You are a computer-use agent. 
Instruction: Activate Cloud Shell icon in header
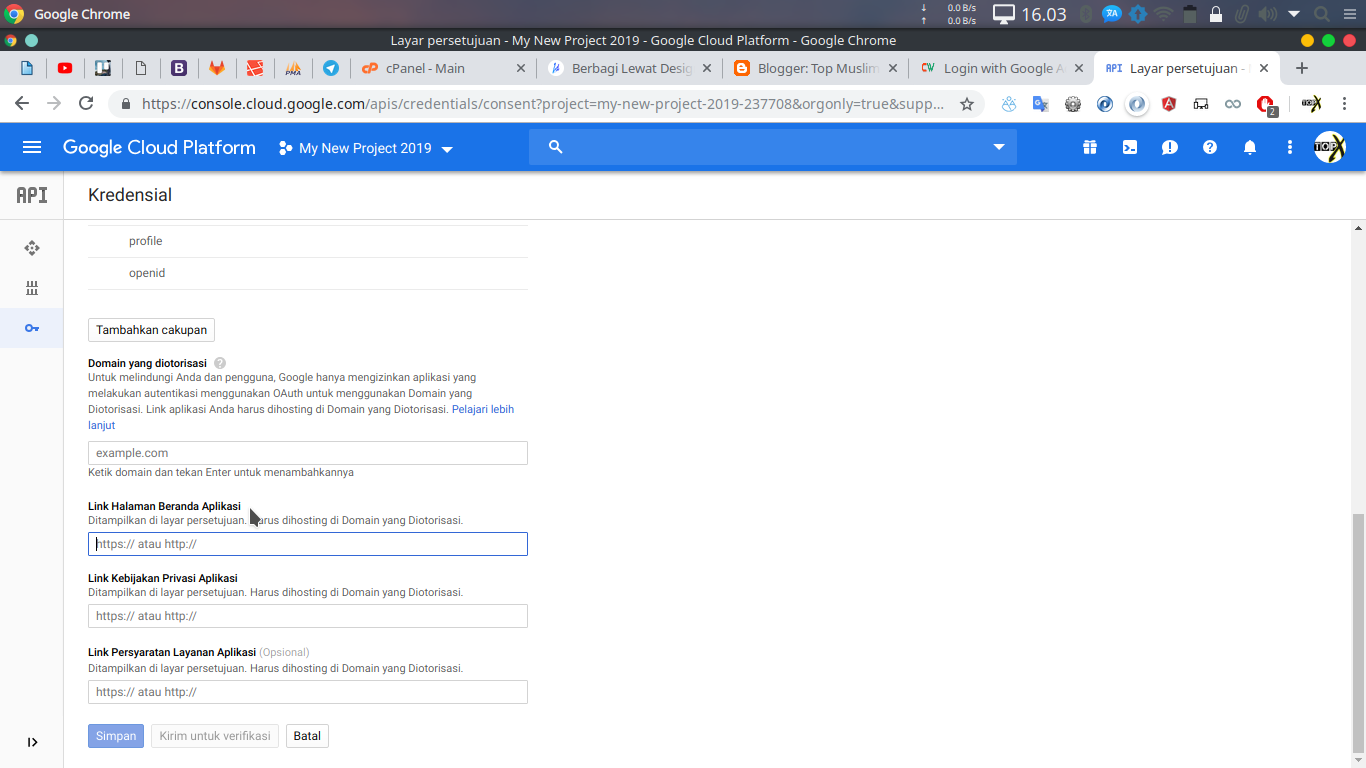coord(1129,147)
